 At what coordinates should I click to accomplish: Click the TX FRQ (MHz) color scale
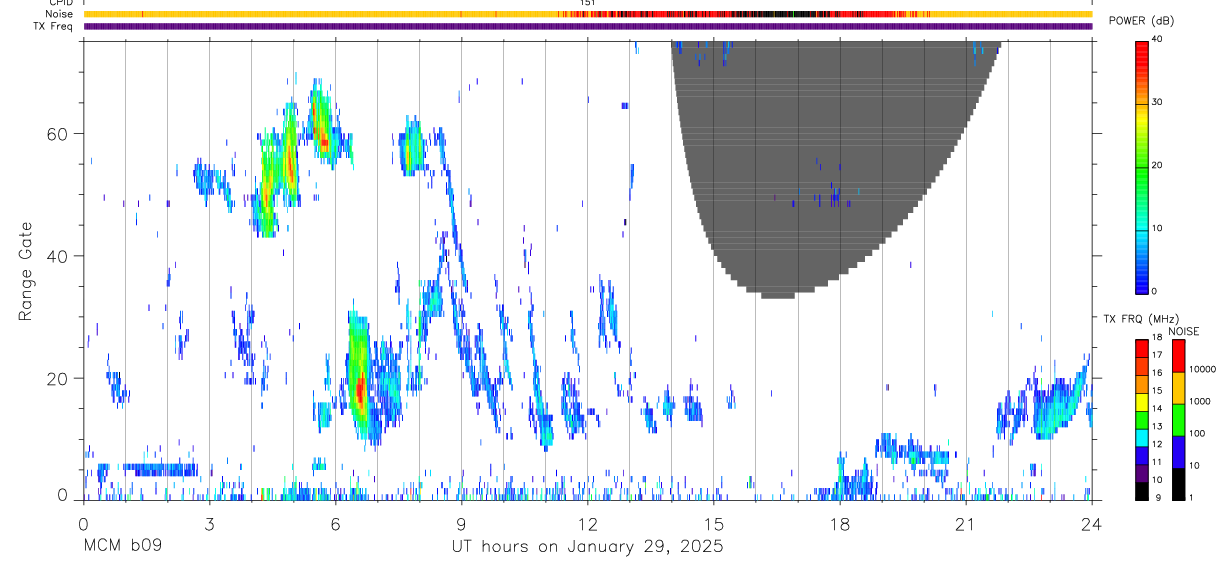1141,418
